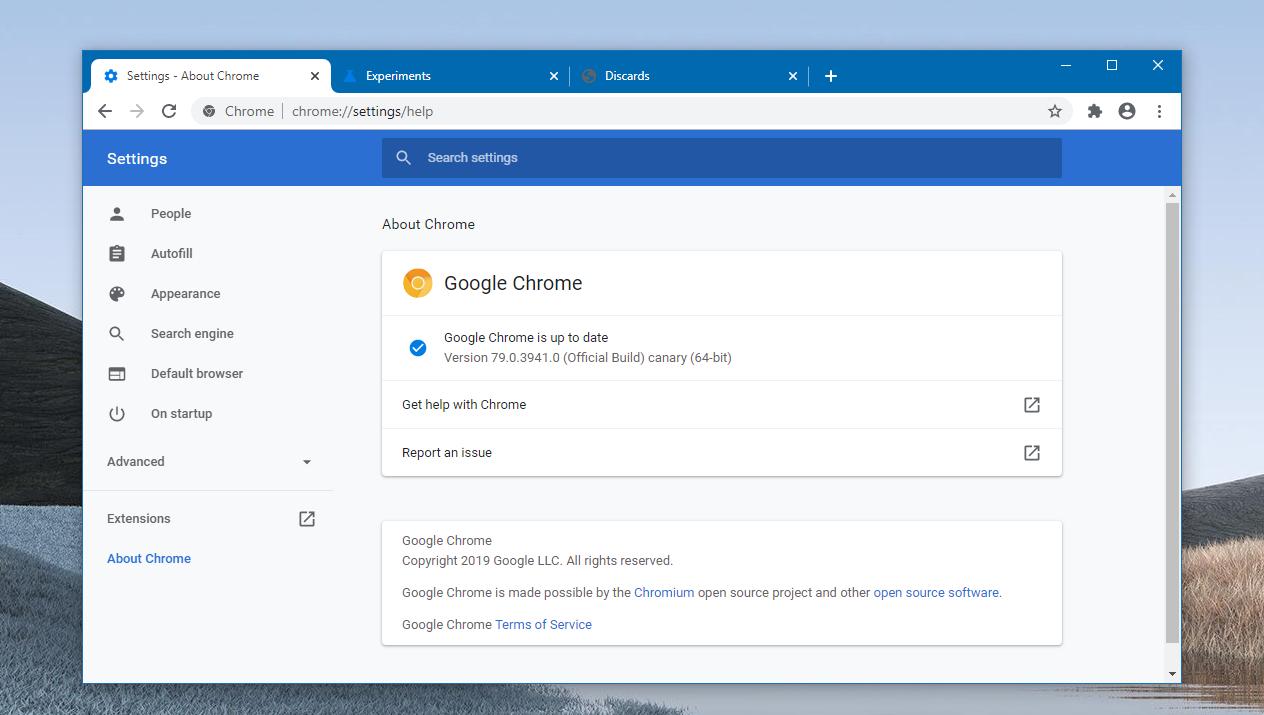Viewport: 1264px width, 715px height.
Task: Open a new tab with the plus button
Action: tap(831, 75)
